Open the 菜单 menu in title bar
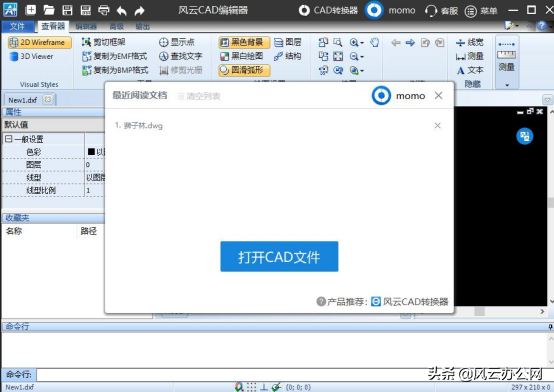The image size is (554, 392). coord(481,11)
